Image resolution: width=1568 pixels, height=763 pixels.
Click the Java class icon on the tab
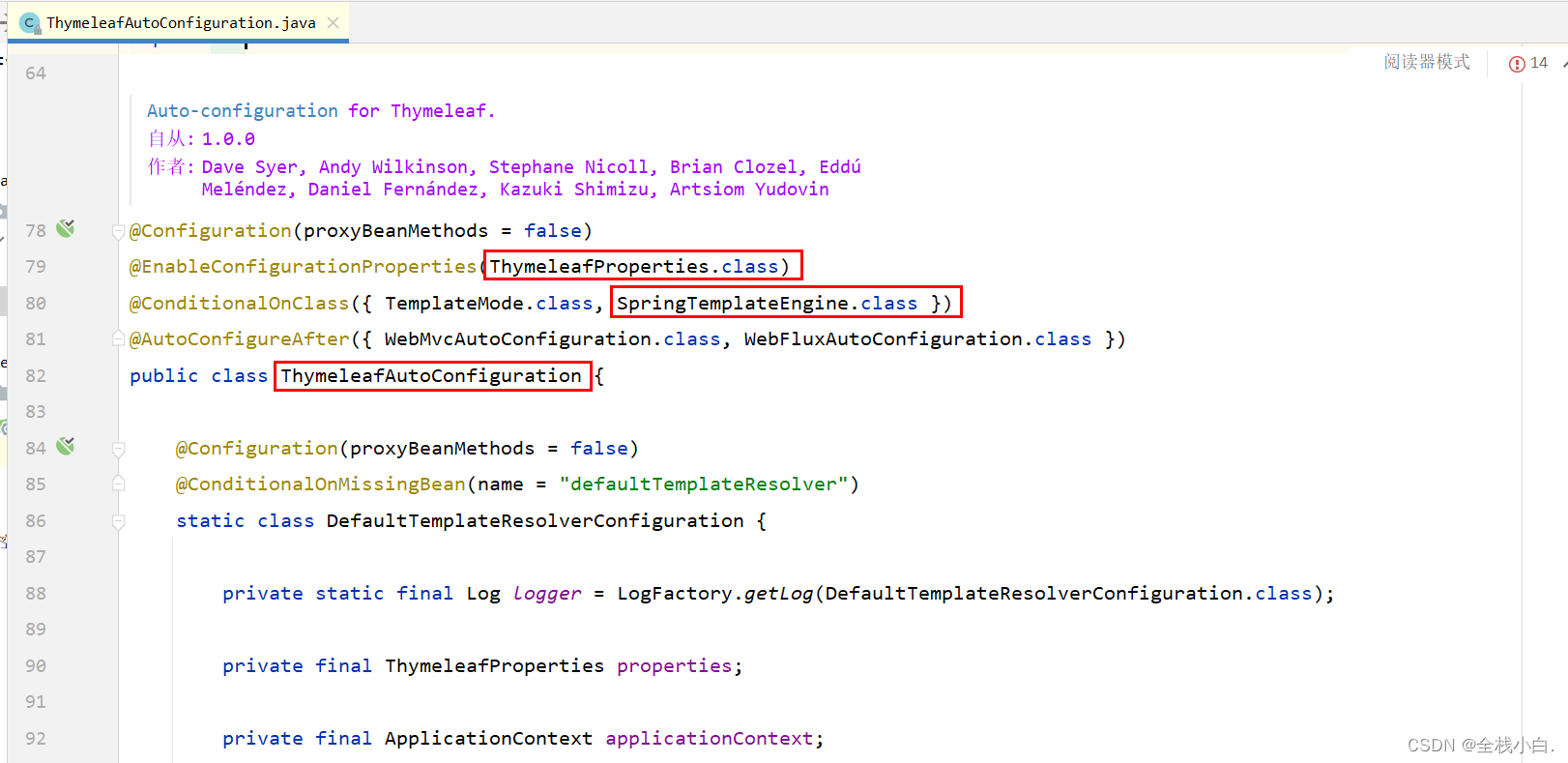click(30, 22)
